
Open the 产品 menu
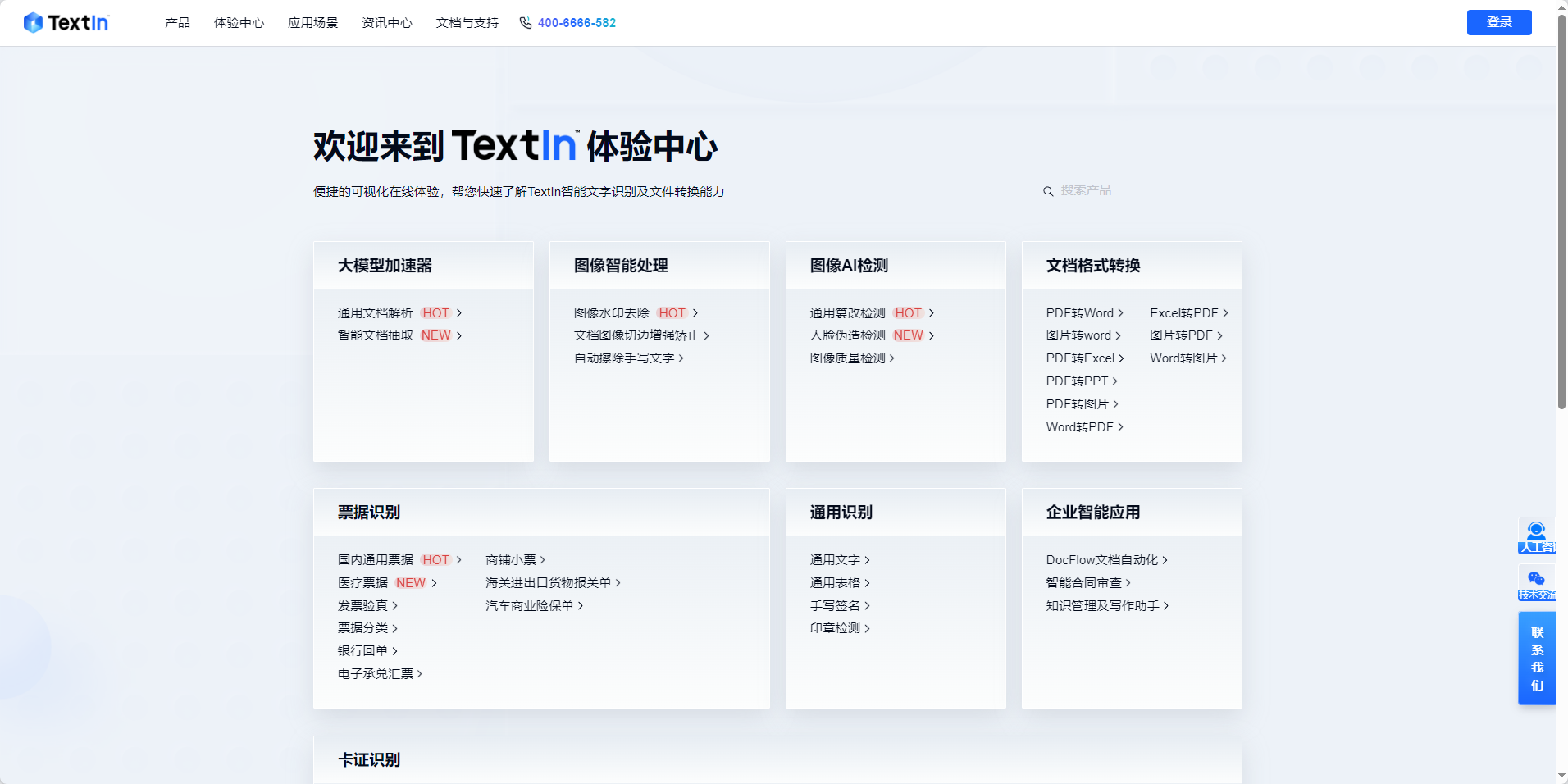[x=175, y=22]
